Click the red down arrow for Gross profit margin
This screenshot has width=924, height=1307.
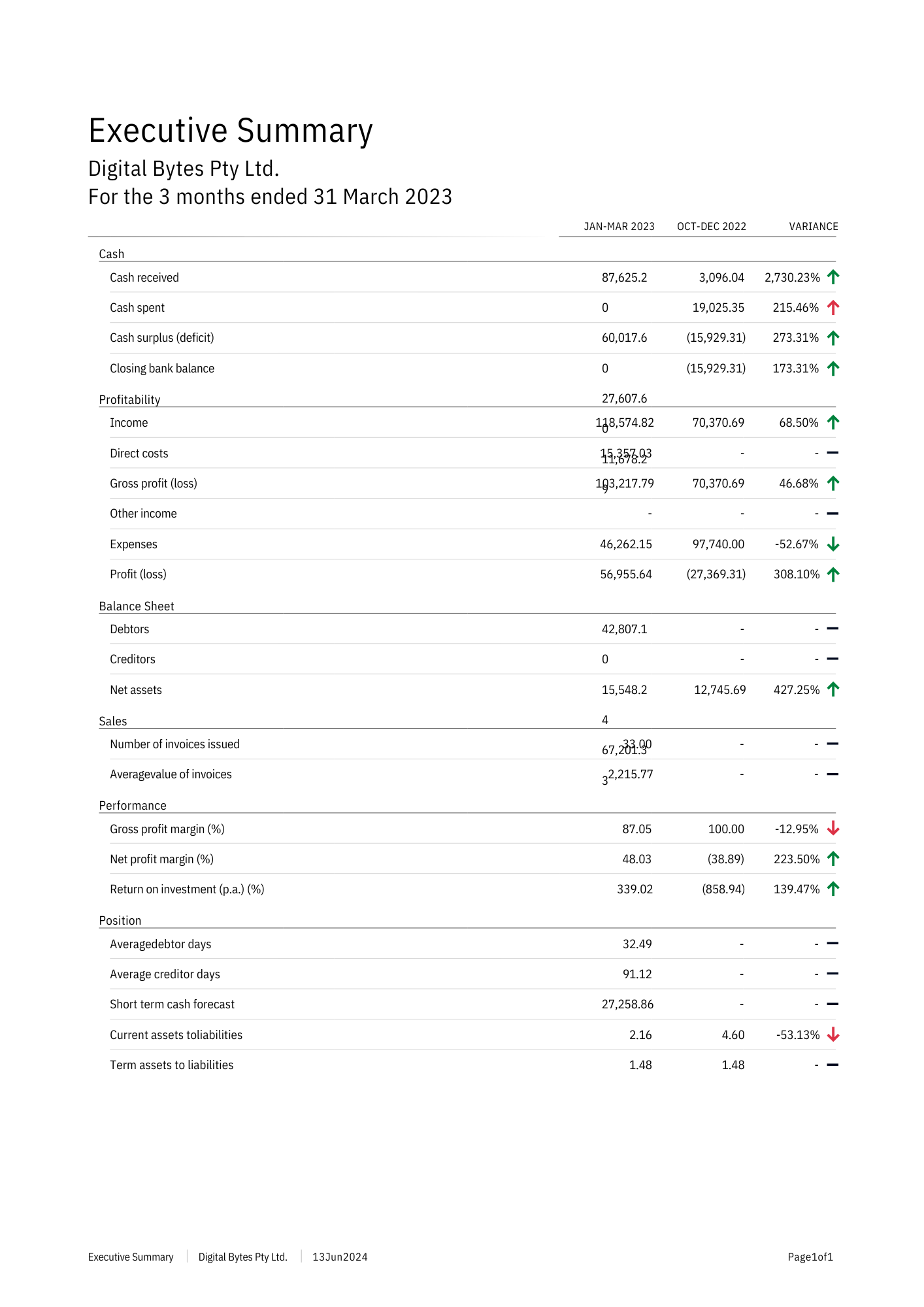click(833, 829)
